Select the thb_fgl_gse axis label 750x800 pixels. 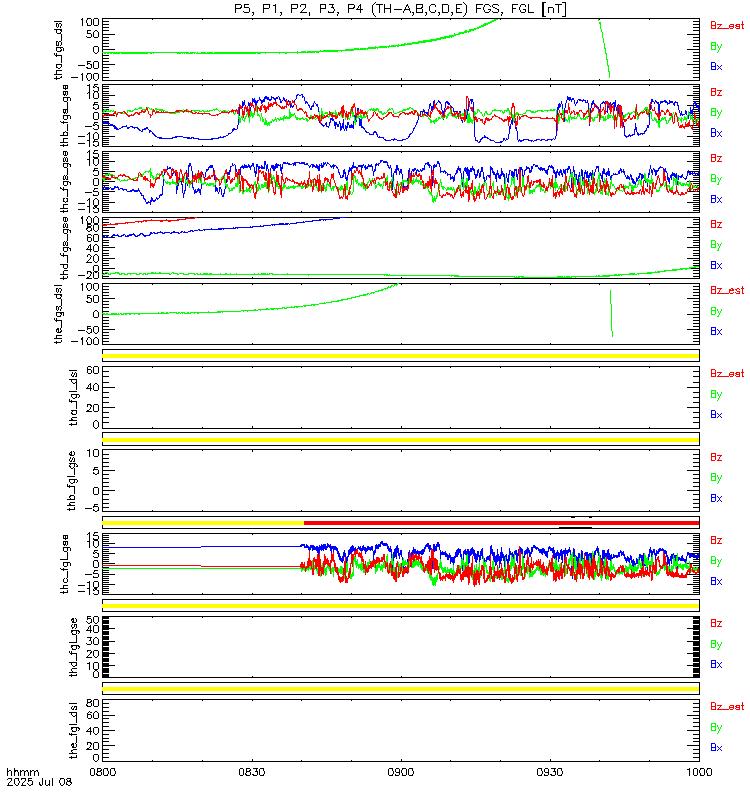click(71, 481)
